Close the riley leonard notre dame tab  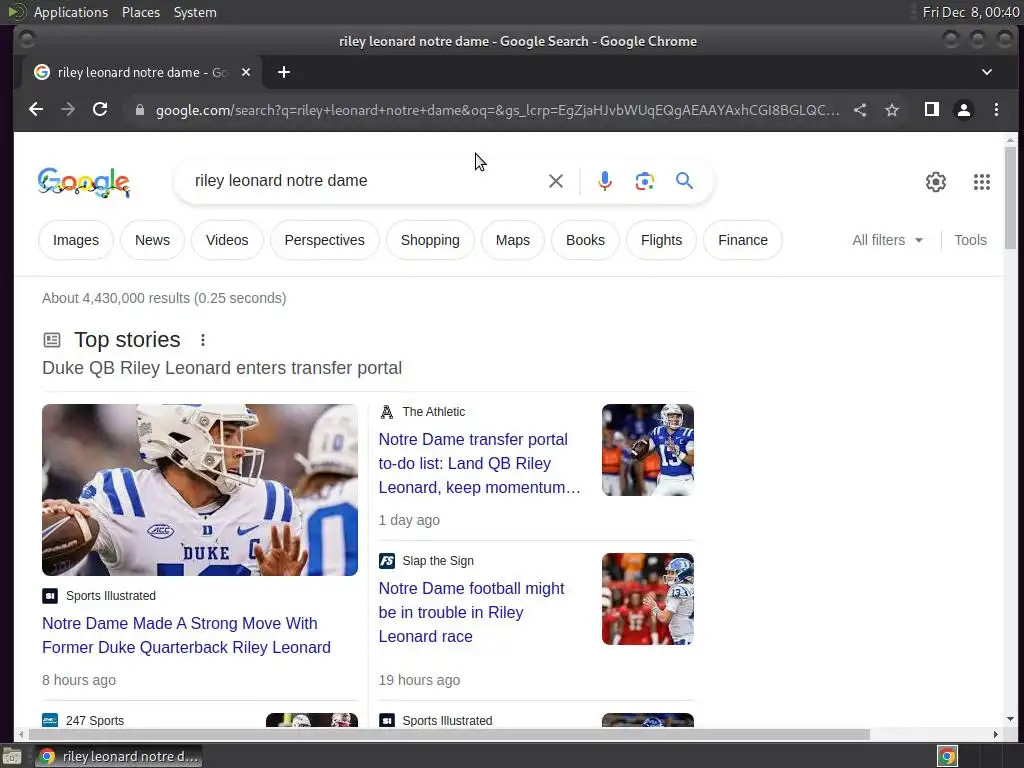point(246,72)
